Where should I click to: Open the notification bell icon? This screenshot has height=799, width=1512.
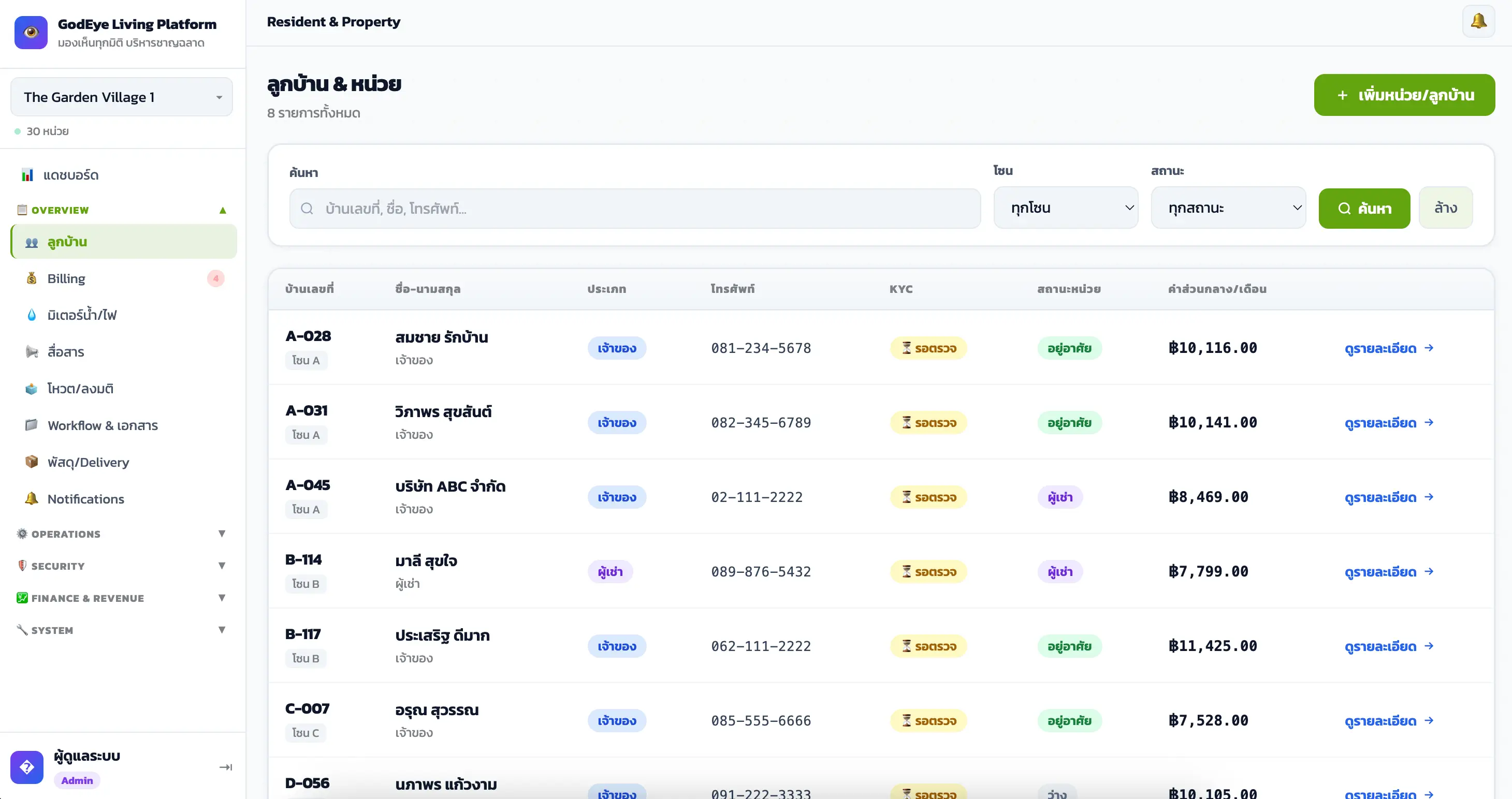pos(1478,21)
